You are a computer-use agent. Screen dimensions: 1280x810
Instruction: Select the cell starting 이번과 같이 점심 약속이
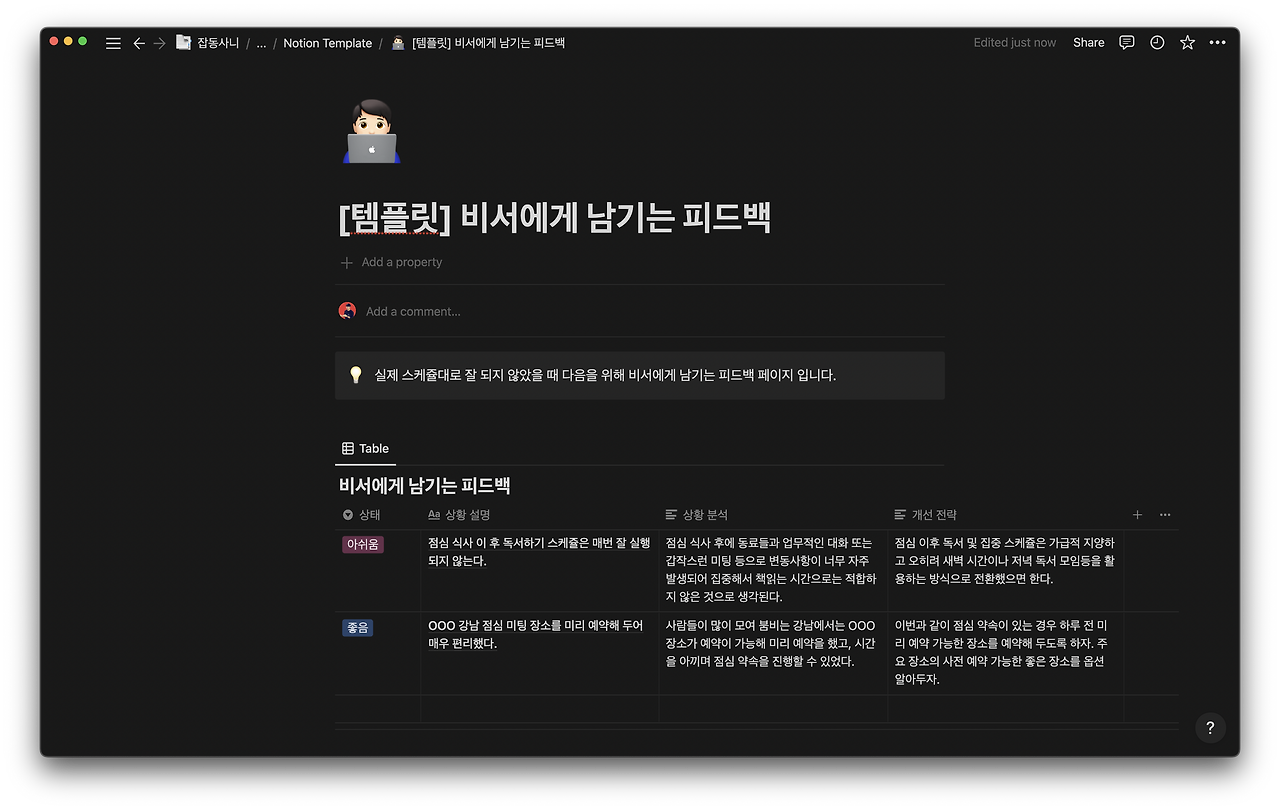(1005, 654)
